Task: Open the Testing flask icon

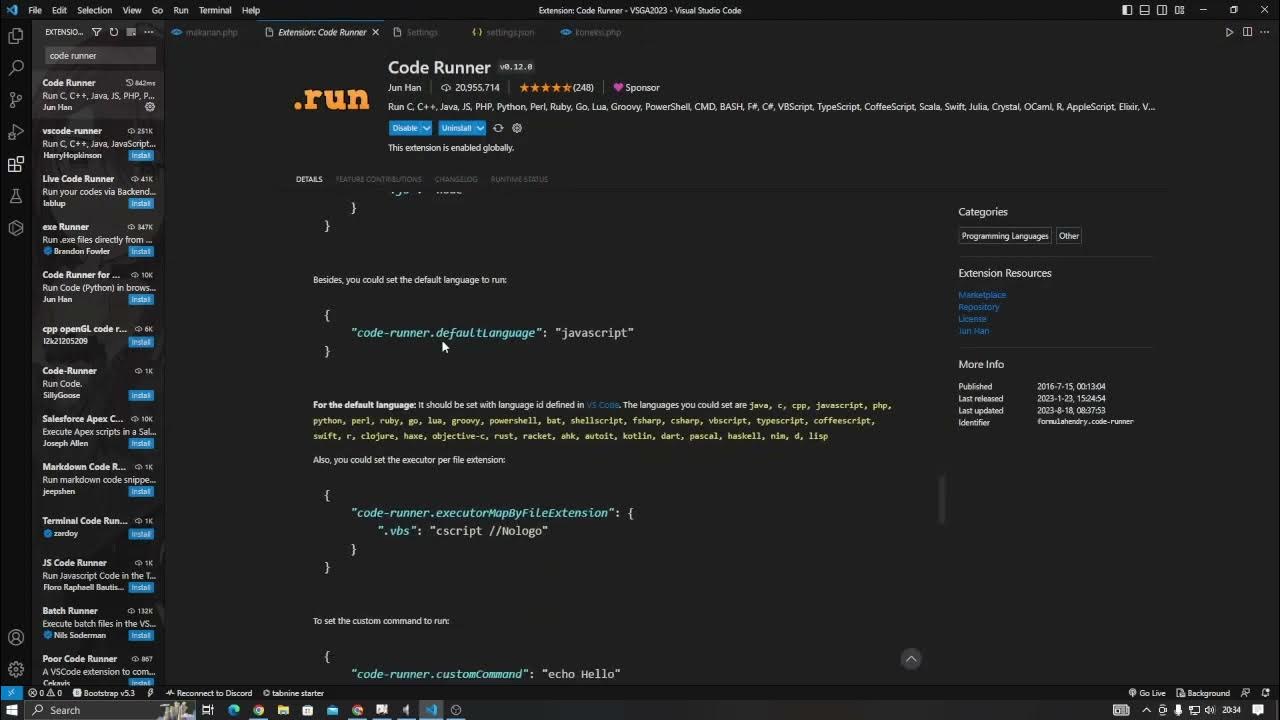Action: [x=15, y=196]
